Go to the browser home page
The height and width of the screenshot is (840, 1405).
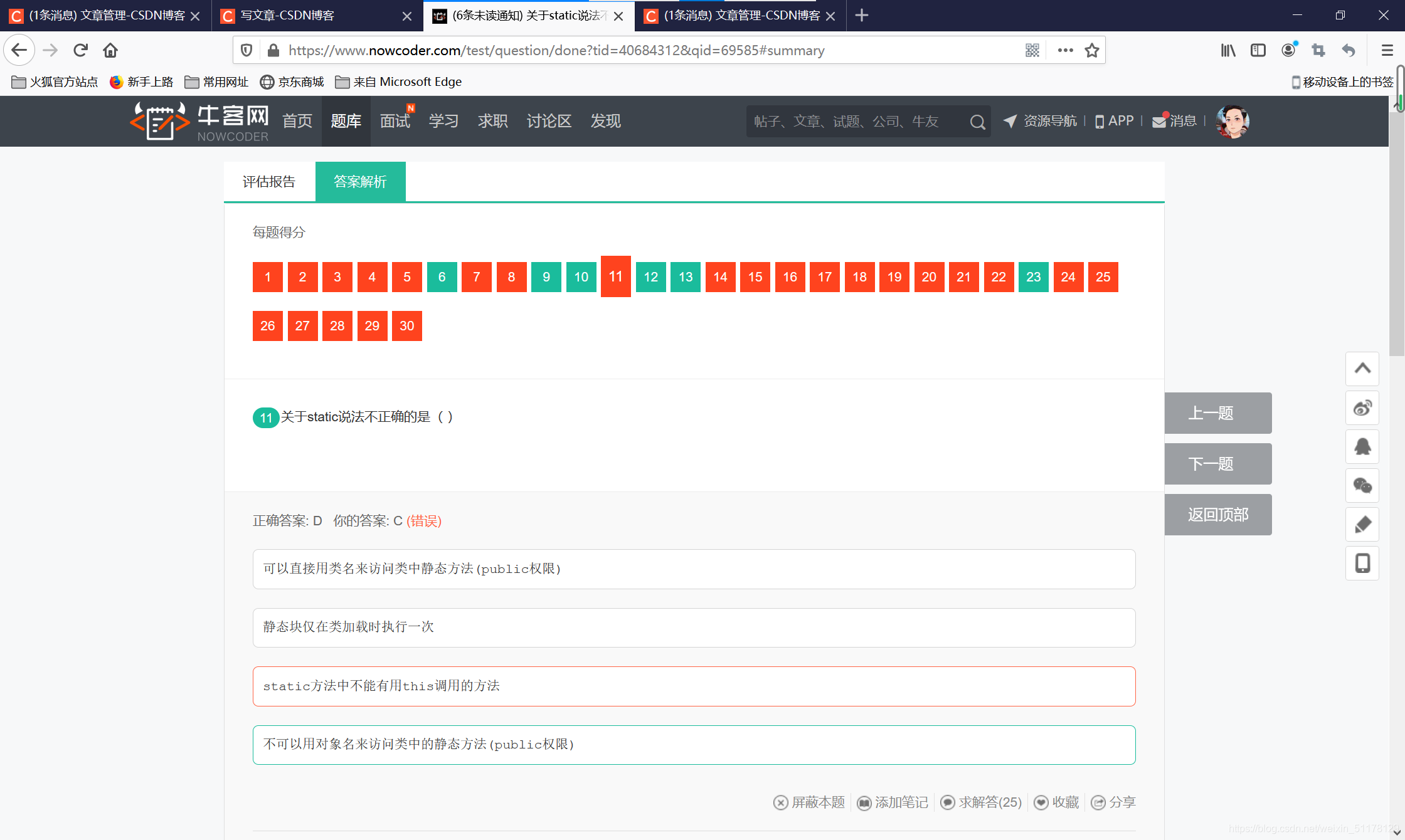click(x=110, y=50)
